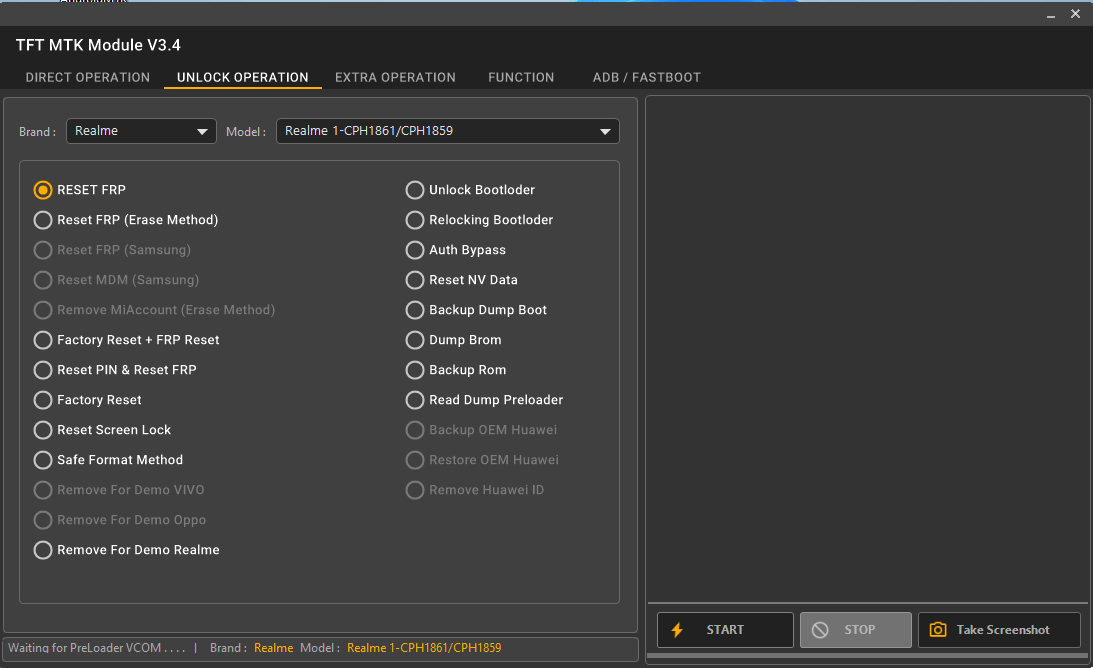Minimize the TFT MTK Module window
This screenshot has width=1093, height=668.
click(1050, 15)
